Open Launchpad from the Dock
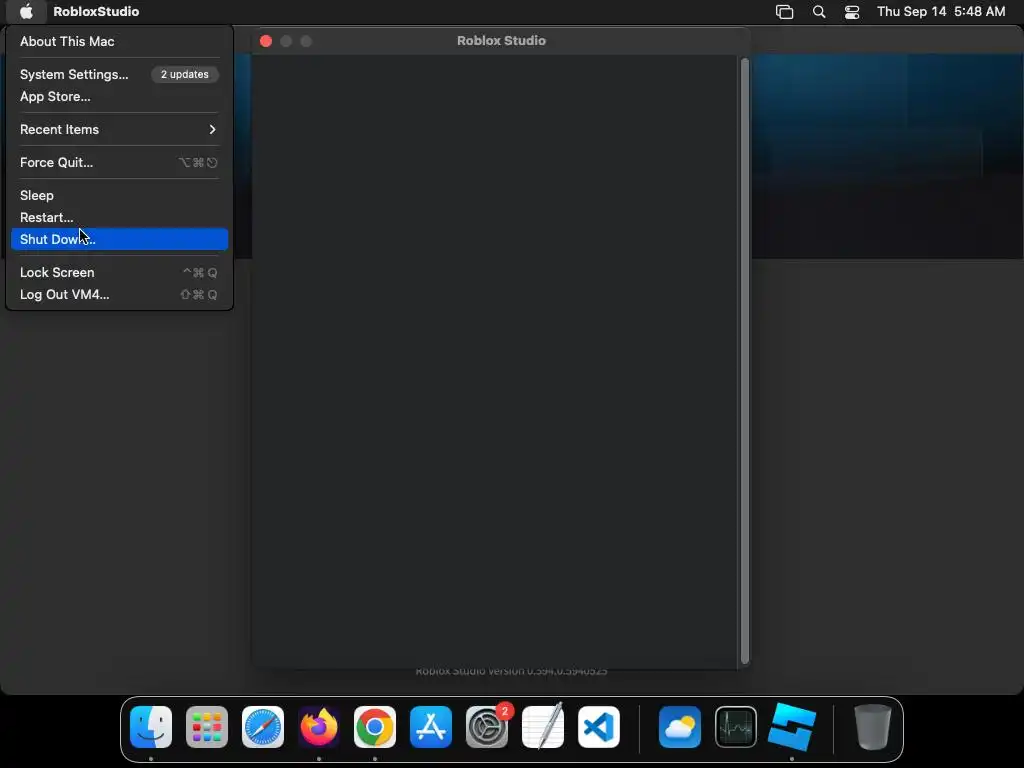 pos(207,727)
